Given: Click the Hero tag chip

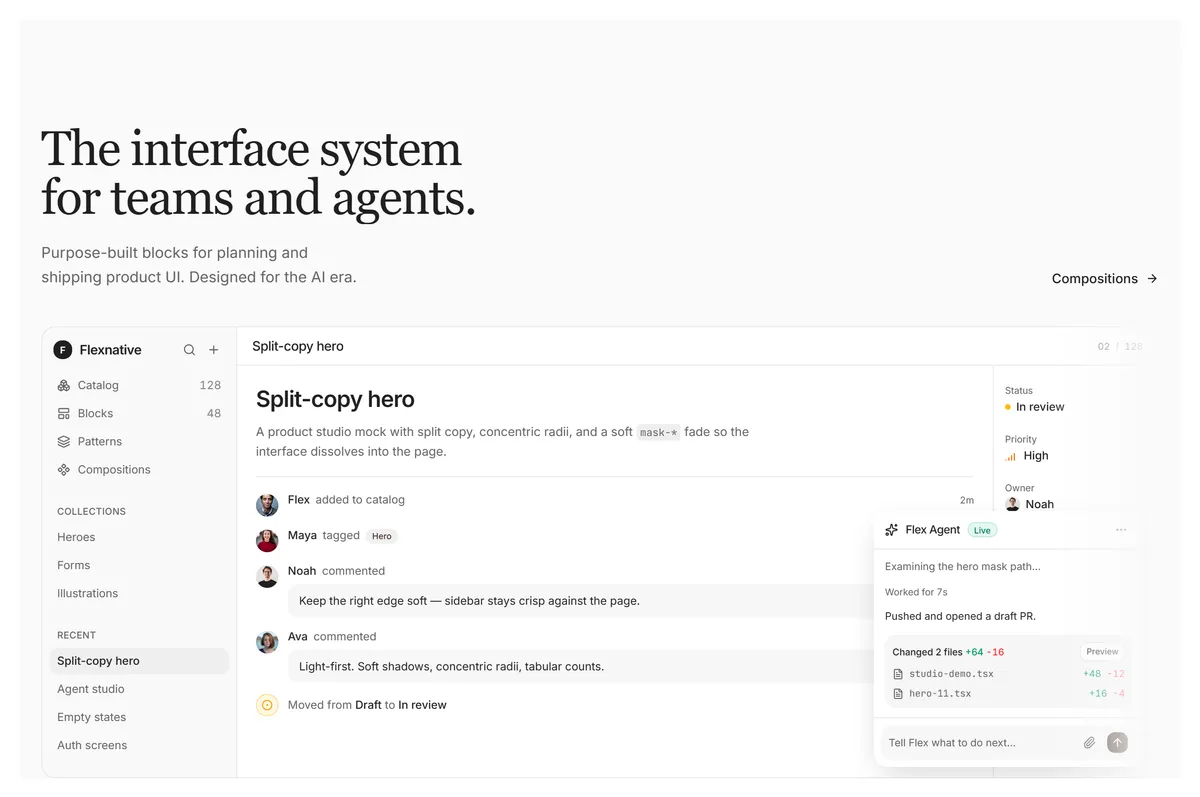Looking at the screenshot, I should click(x=382, y=536).
